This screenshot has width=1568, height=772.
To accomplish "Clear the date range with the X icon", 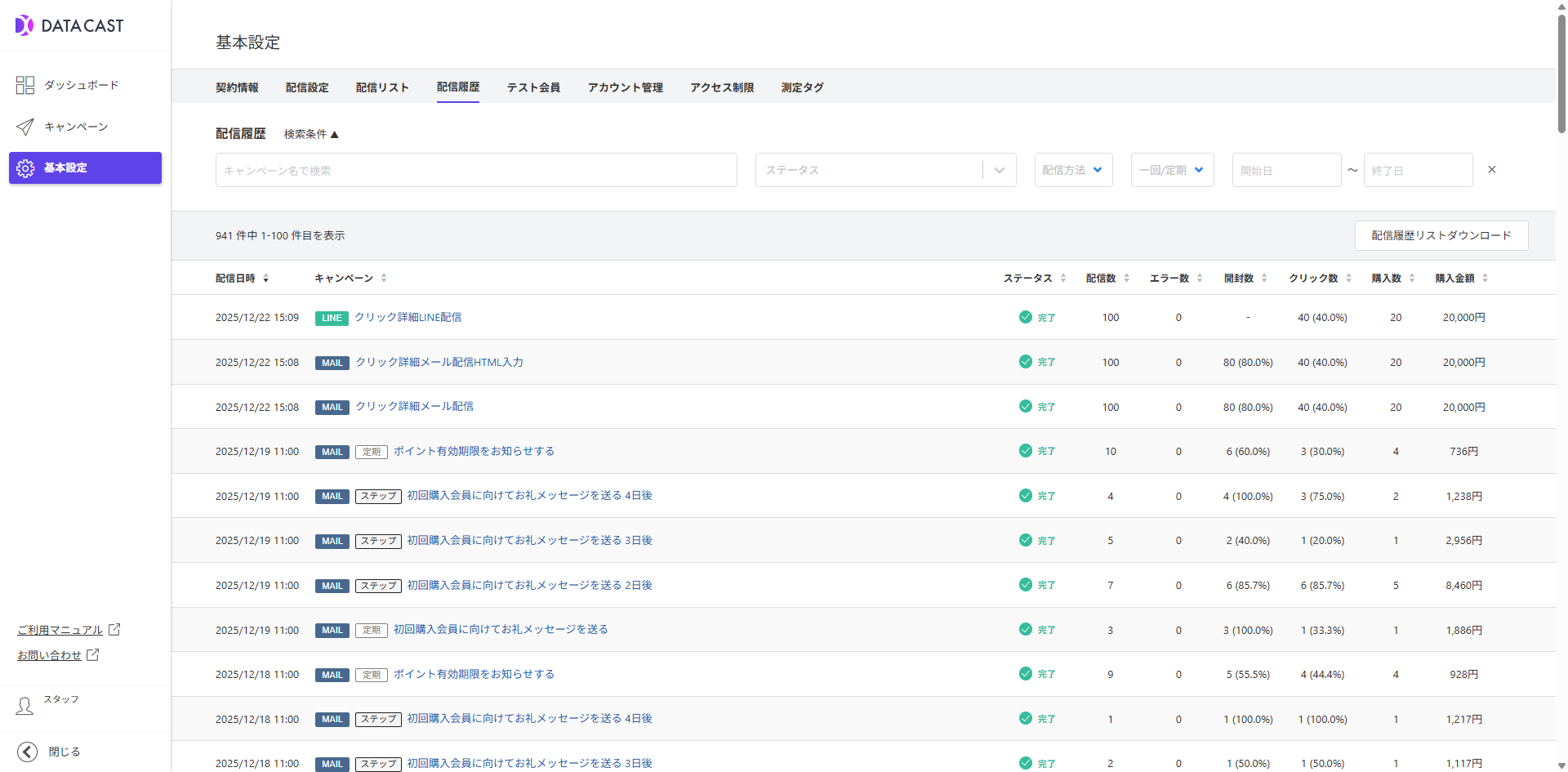I will pyautogui.click(x=1492, y=170).
